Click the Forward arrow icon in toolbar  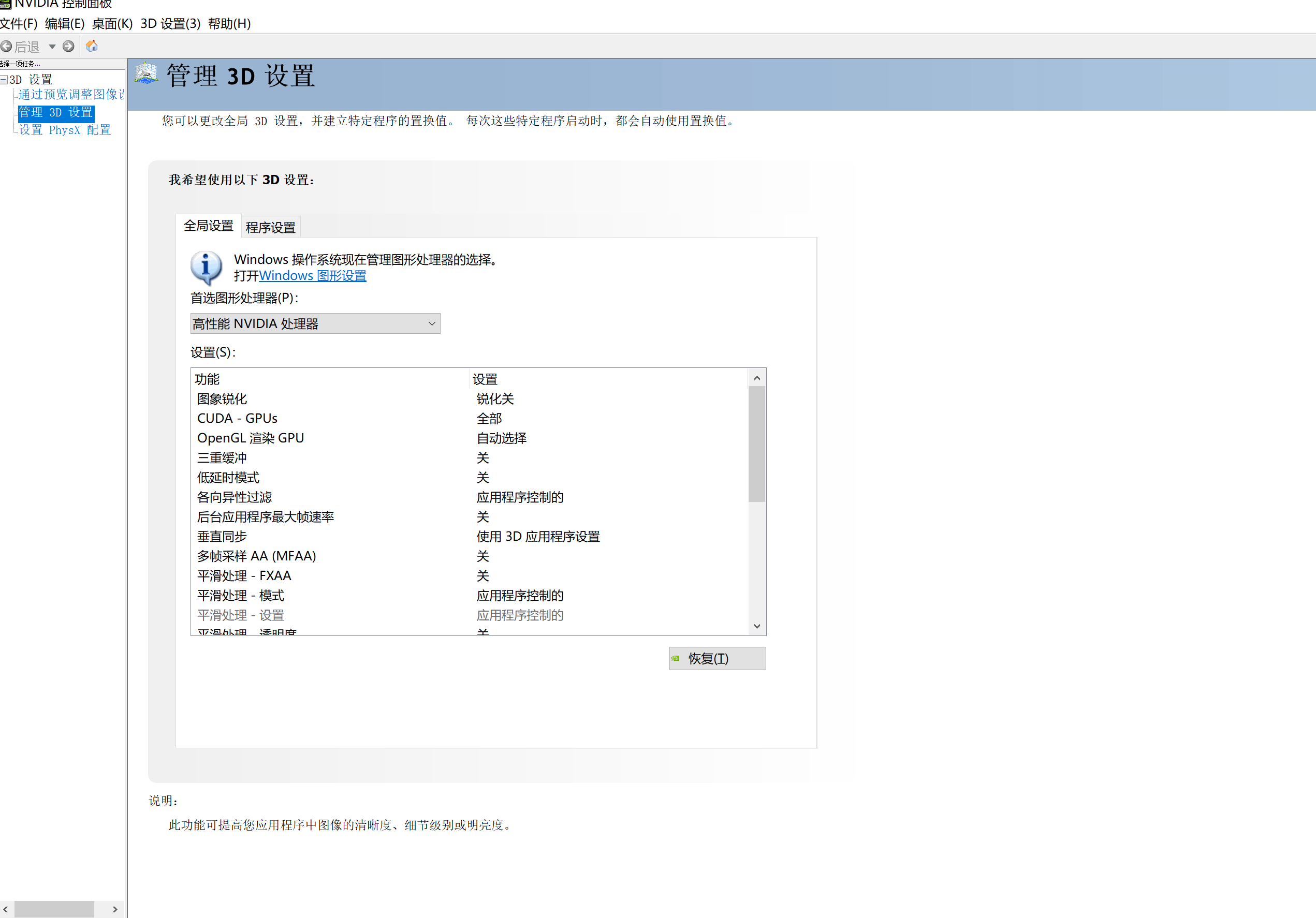coord(68,47)
